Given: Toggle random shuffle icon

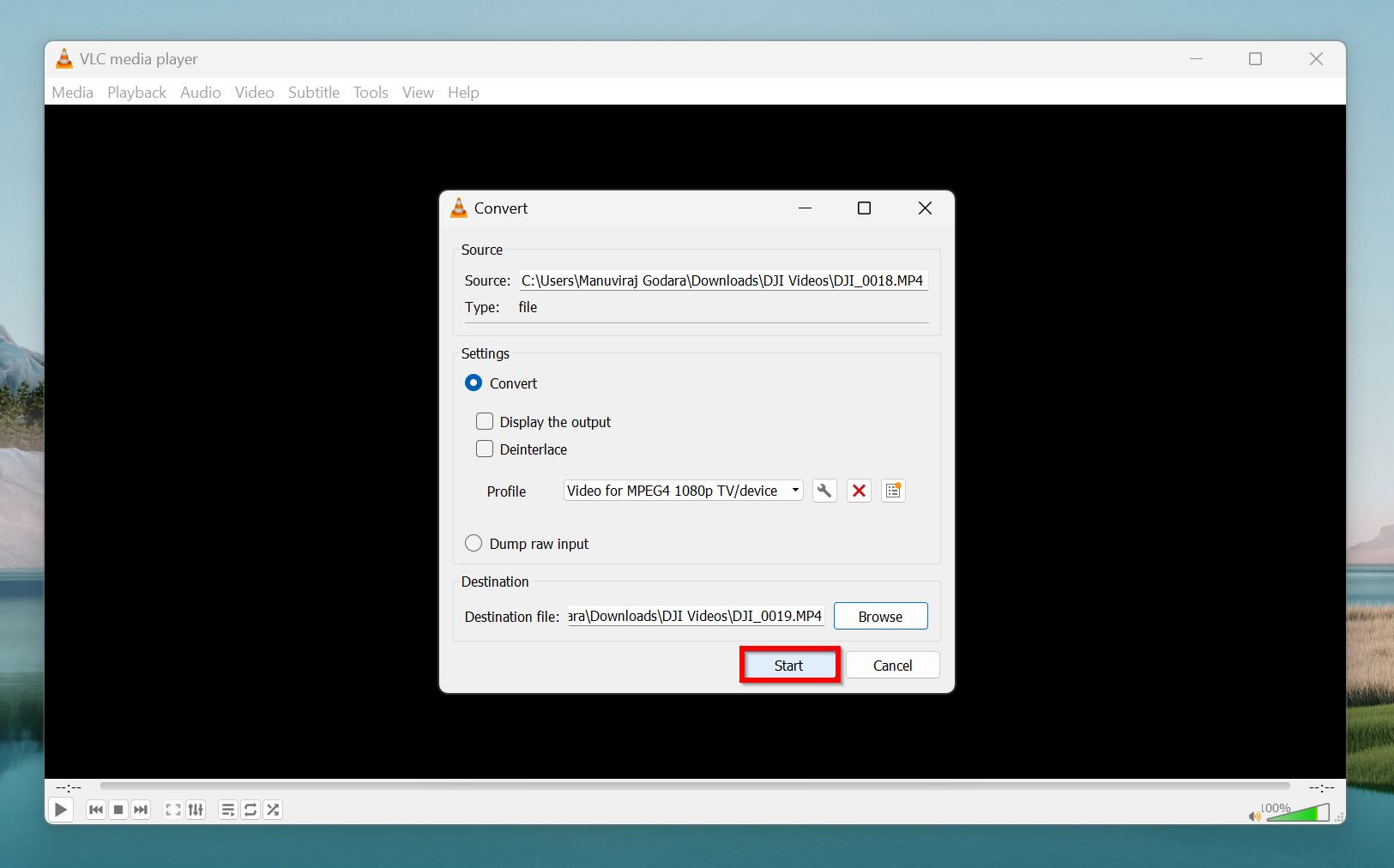Looking at the screenshot, I should point(273,810).
